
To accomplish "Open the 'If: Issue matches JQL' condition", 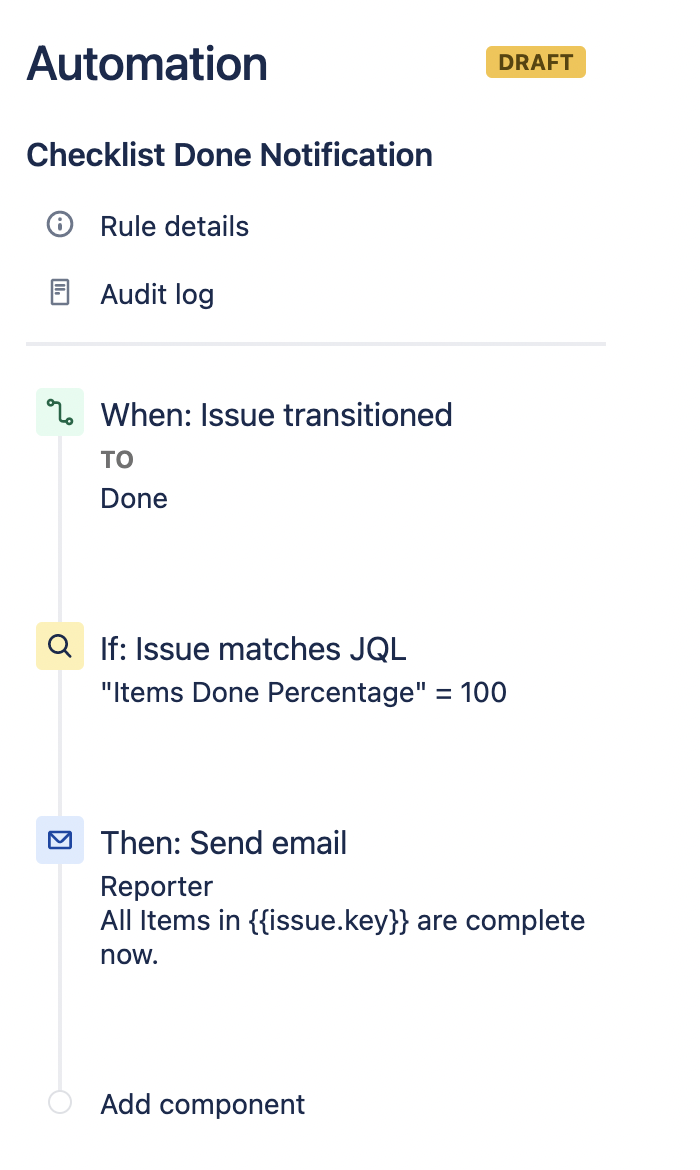I will tap(253, 649).
